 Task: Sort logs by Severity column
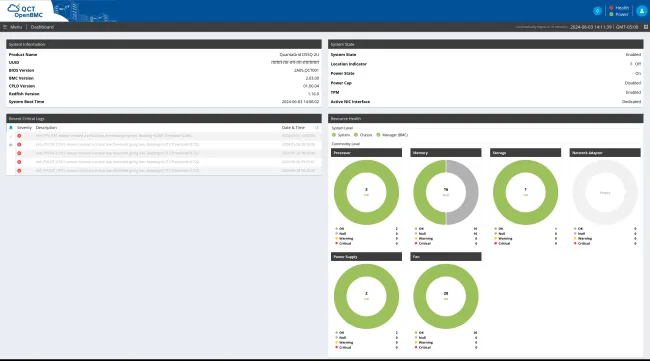[x=24, y=128]
